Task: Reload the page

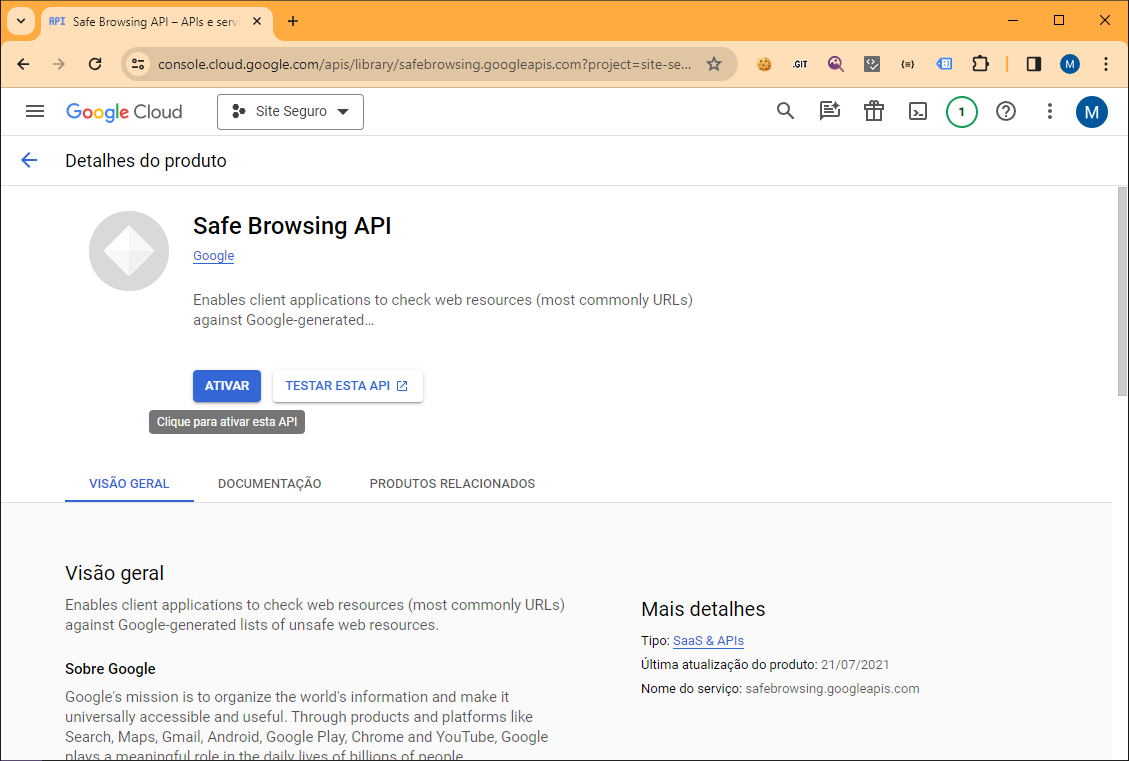Action: 95,64
